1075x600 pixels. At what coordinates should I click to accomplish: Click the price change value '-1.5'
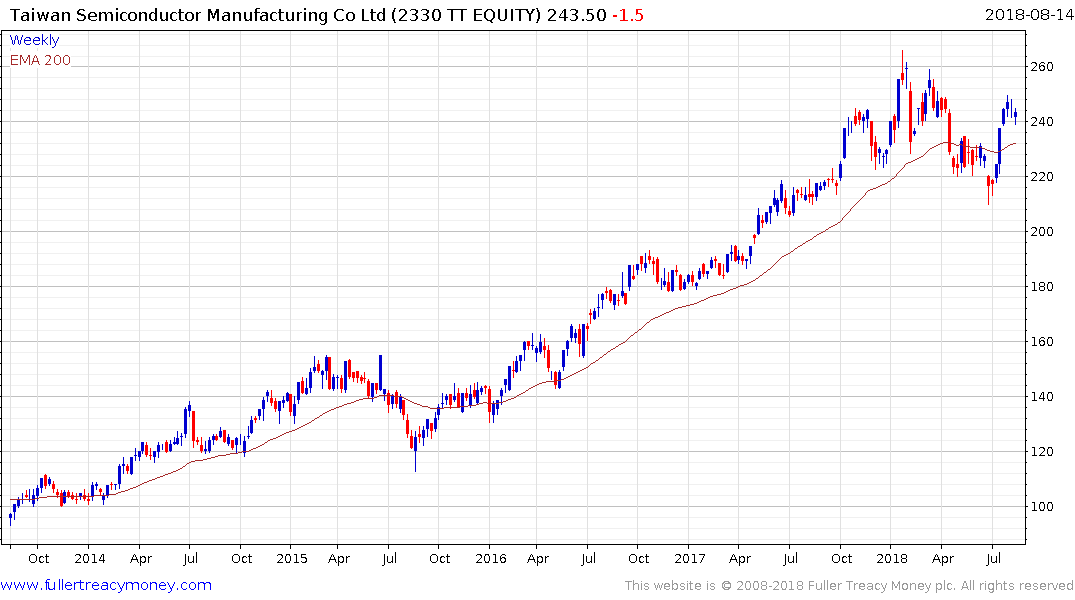coord(627,15)
